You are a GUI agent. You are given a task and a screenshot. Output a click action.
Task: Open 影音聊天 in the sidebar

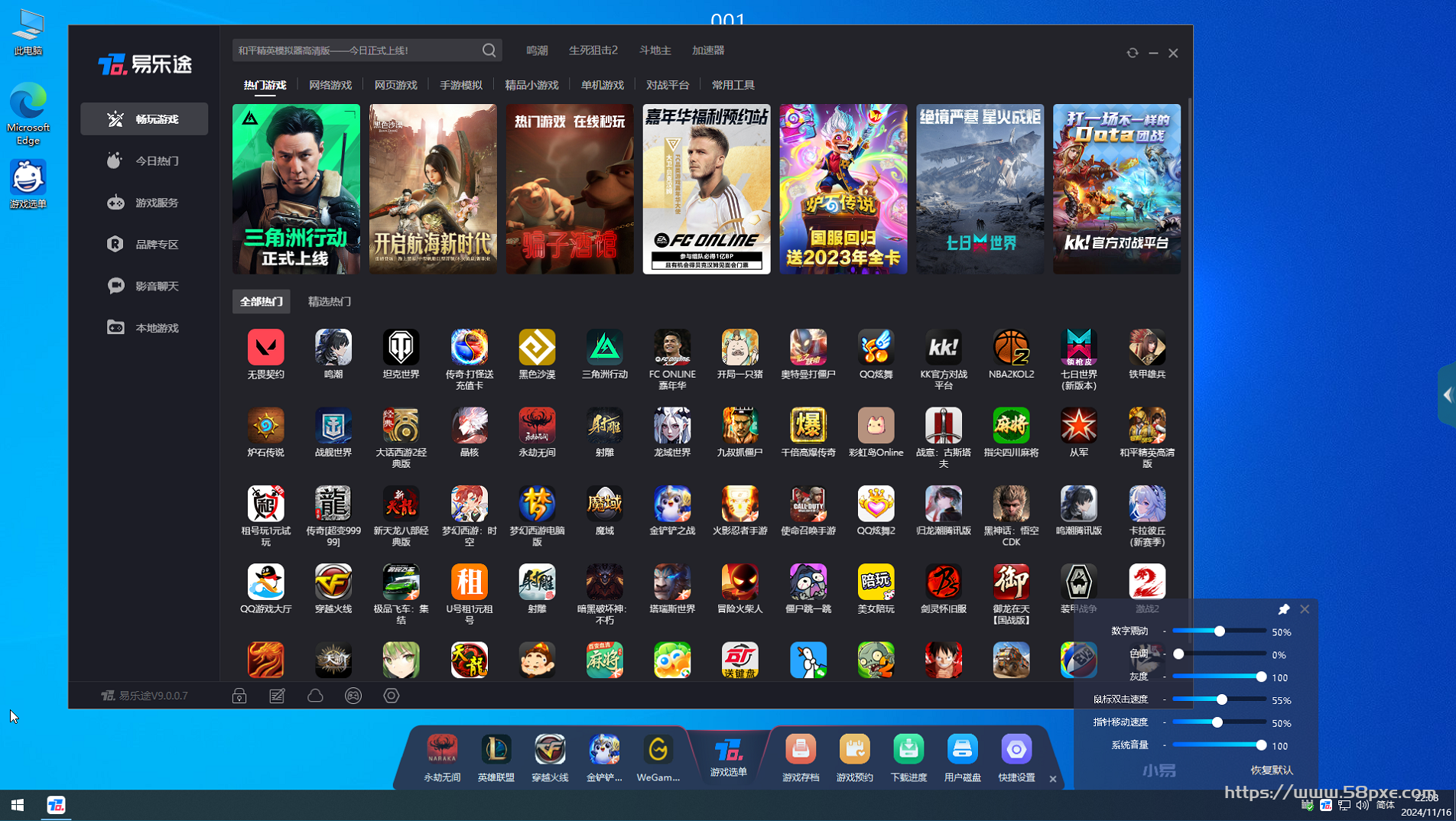pyautogui.click(x=144, y=286)
